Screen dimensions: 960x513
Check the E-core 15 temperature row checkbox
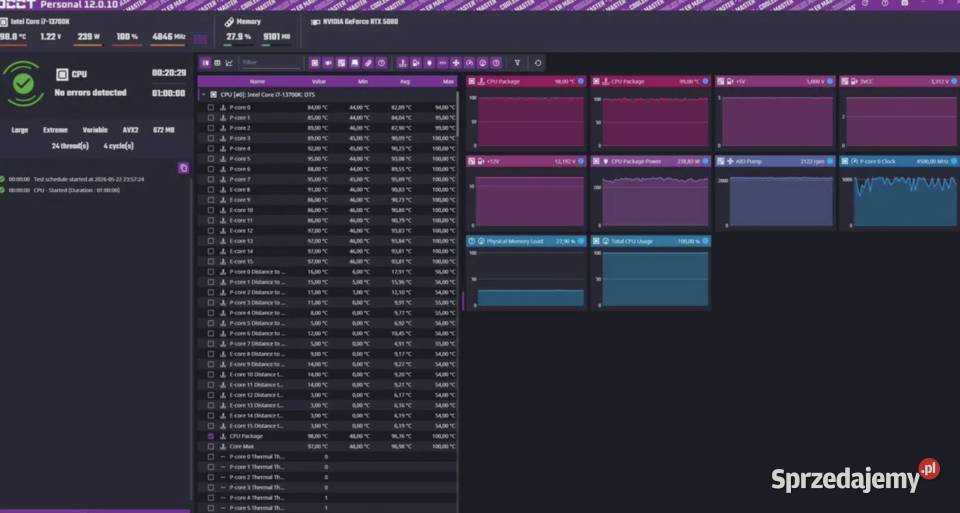[x=211, y=261]
